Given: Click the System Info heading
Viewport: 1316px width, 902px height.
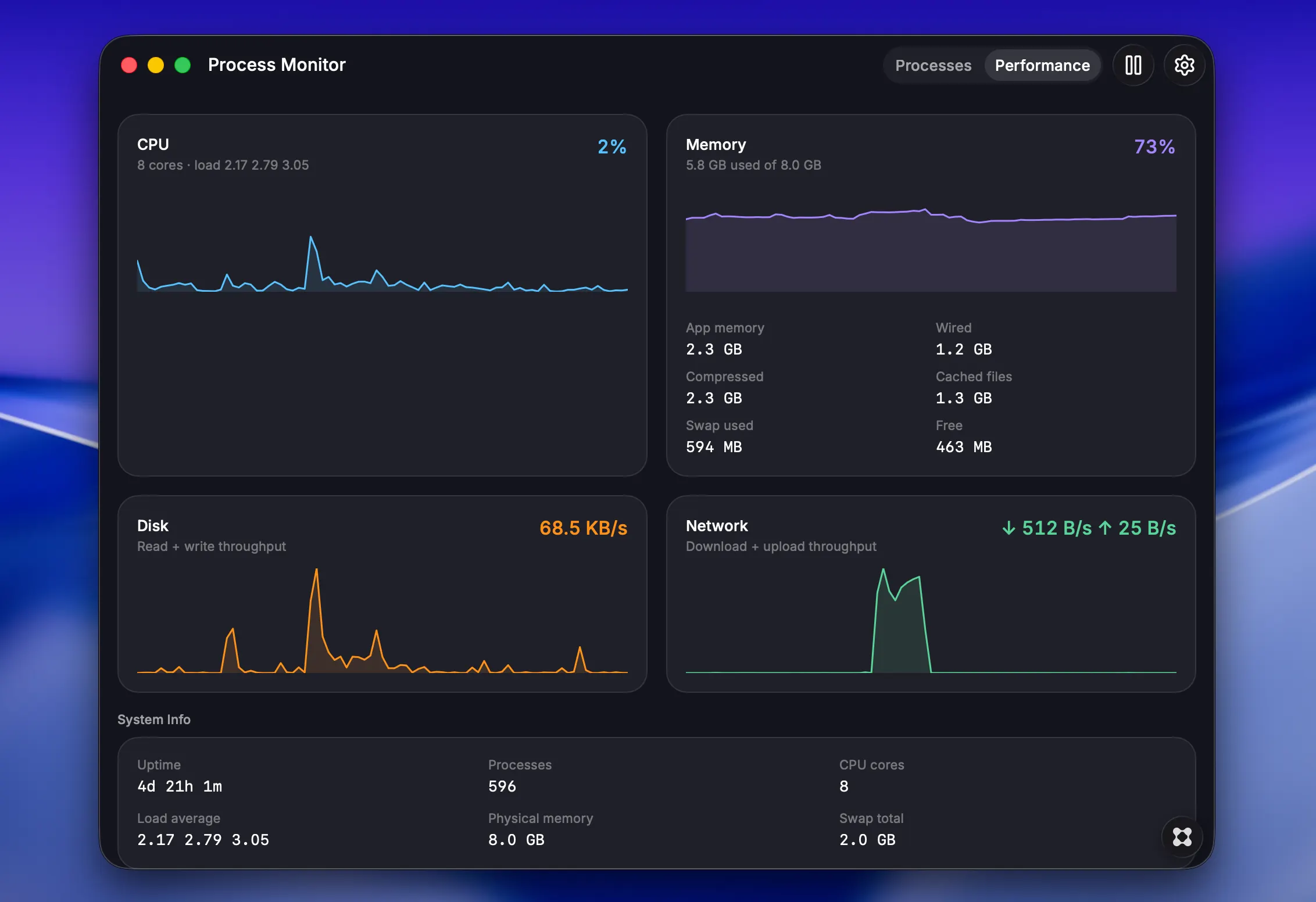Looking at the screenshot, I should coord(153,720).
